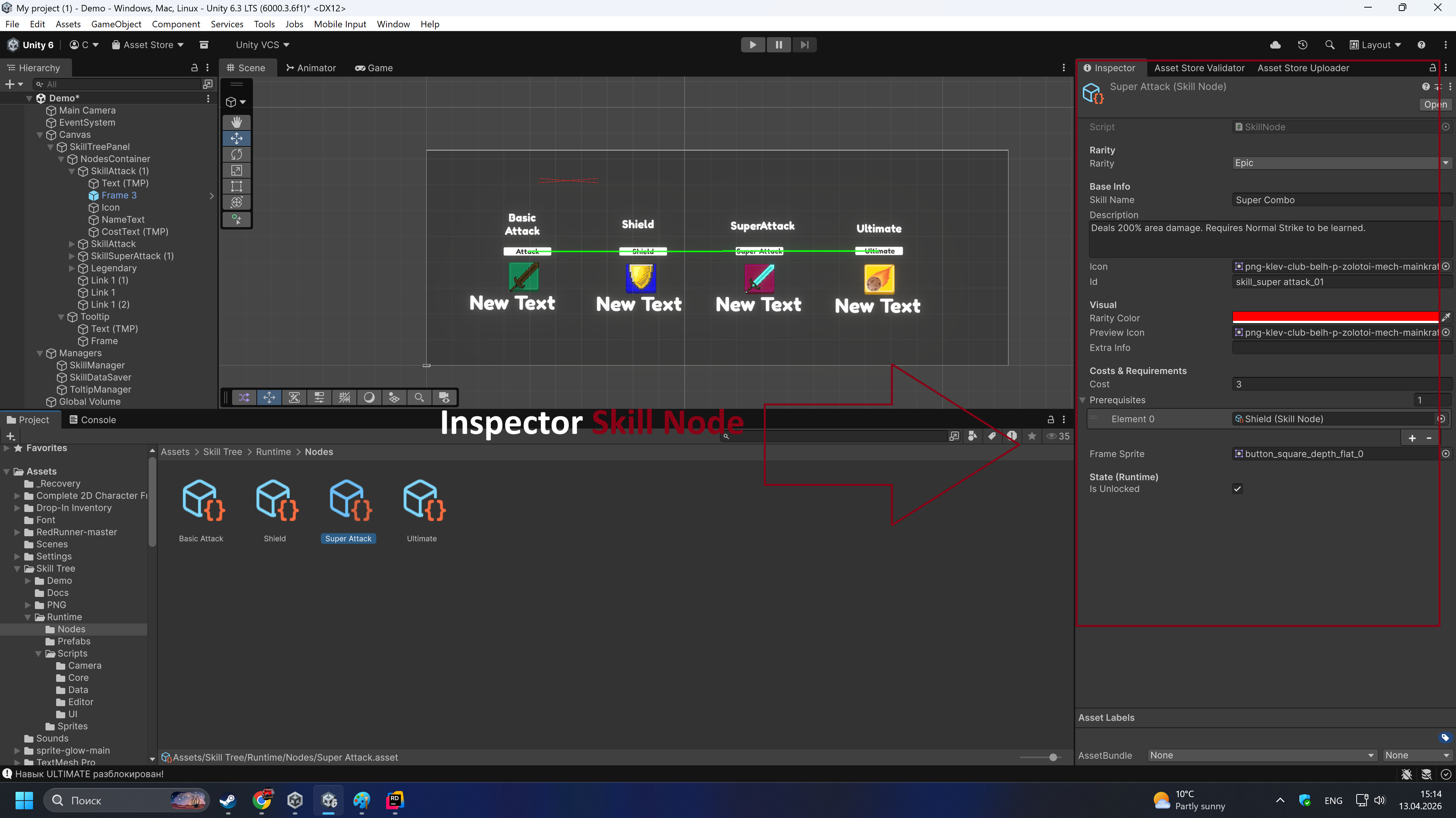The image size is (1456, 818).
Task: Toggle the Inspector panel lock
Action: point(1432,68)
